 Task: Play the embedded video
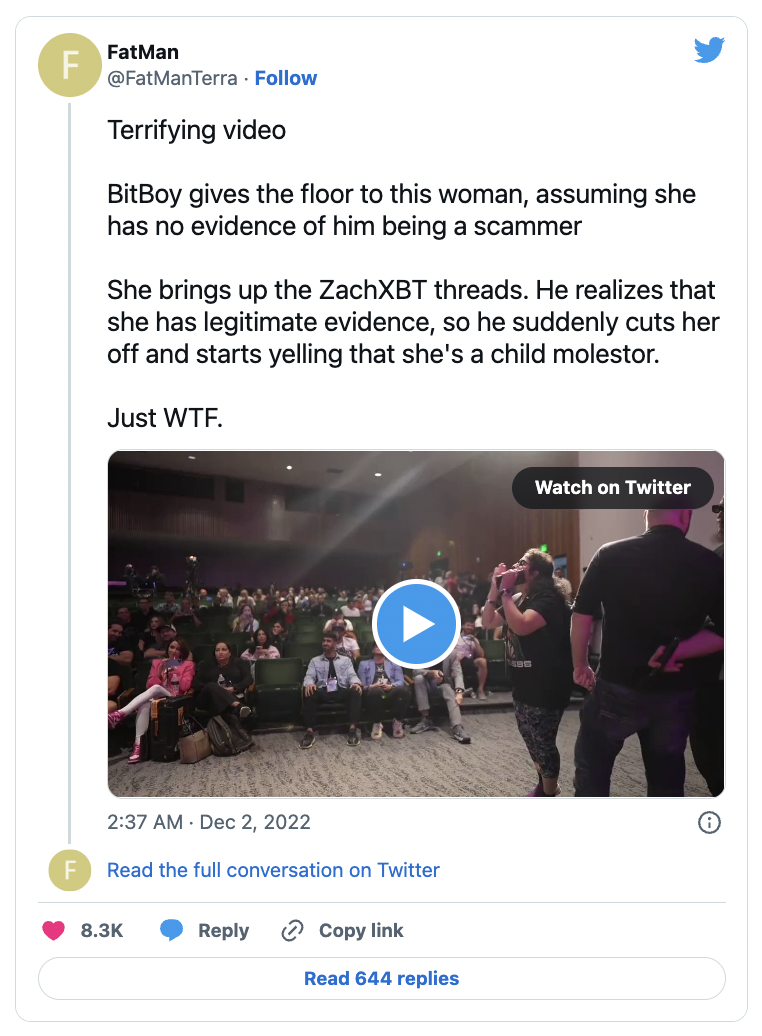(416, 624)
